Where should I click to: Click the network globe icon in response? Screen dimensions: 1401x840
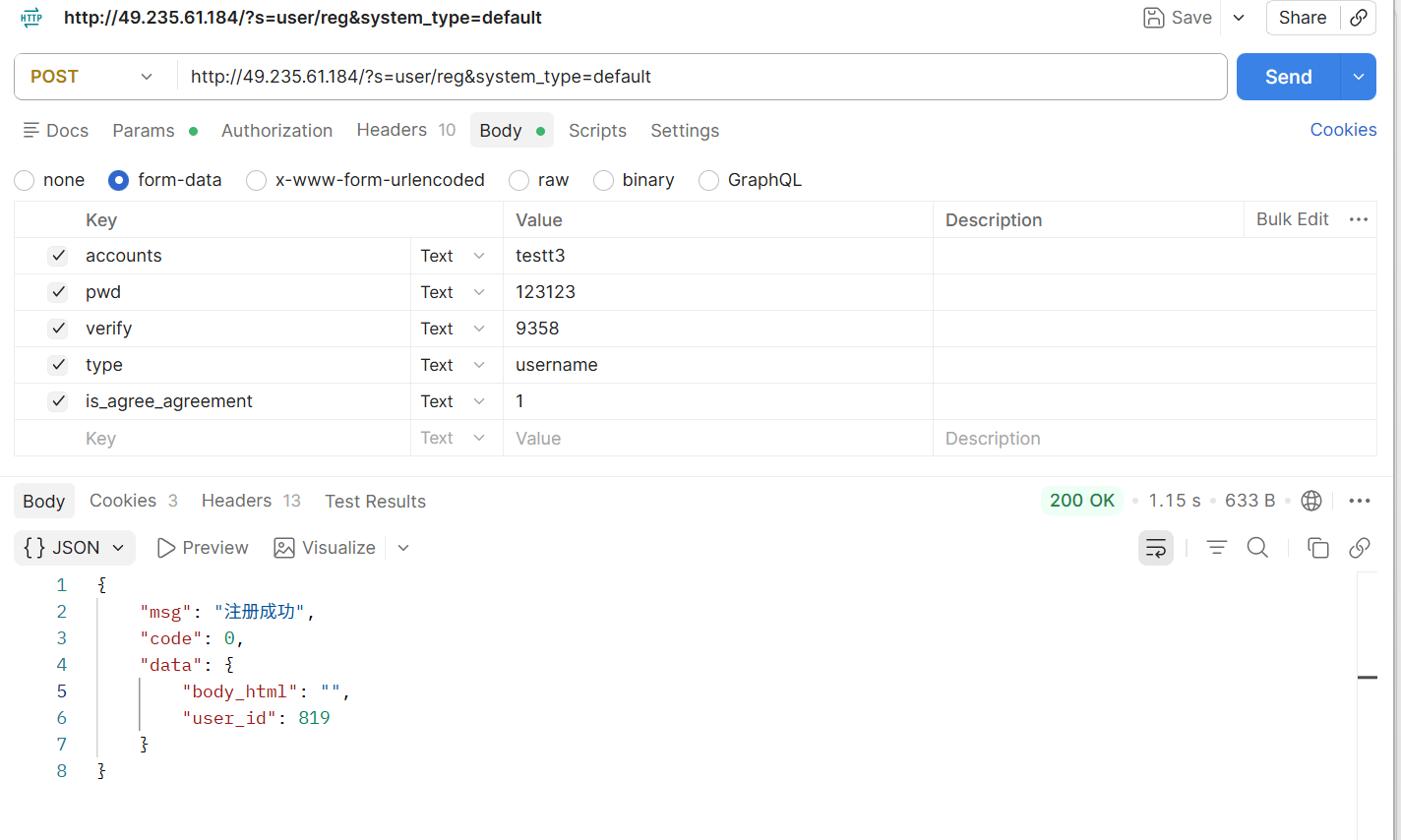pos(1311,501)
